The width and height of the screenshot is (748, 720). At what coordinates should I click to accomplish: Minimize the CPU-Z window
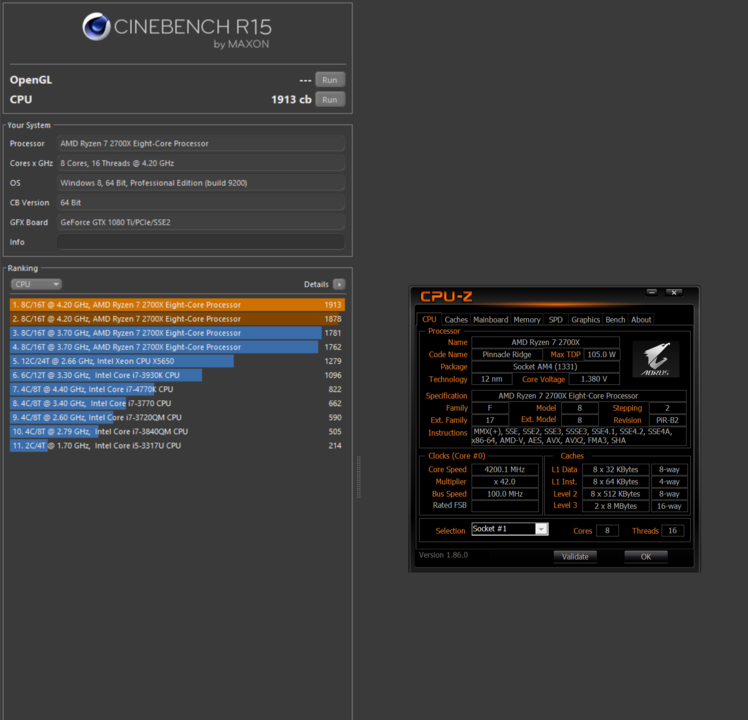(652, 292)
